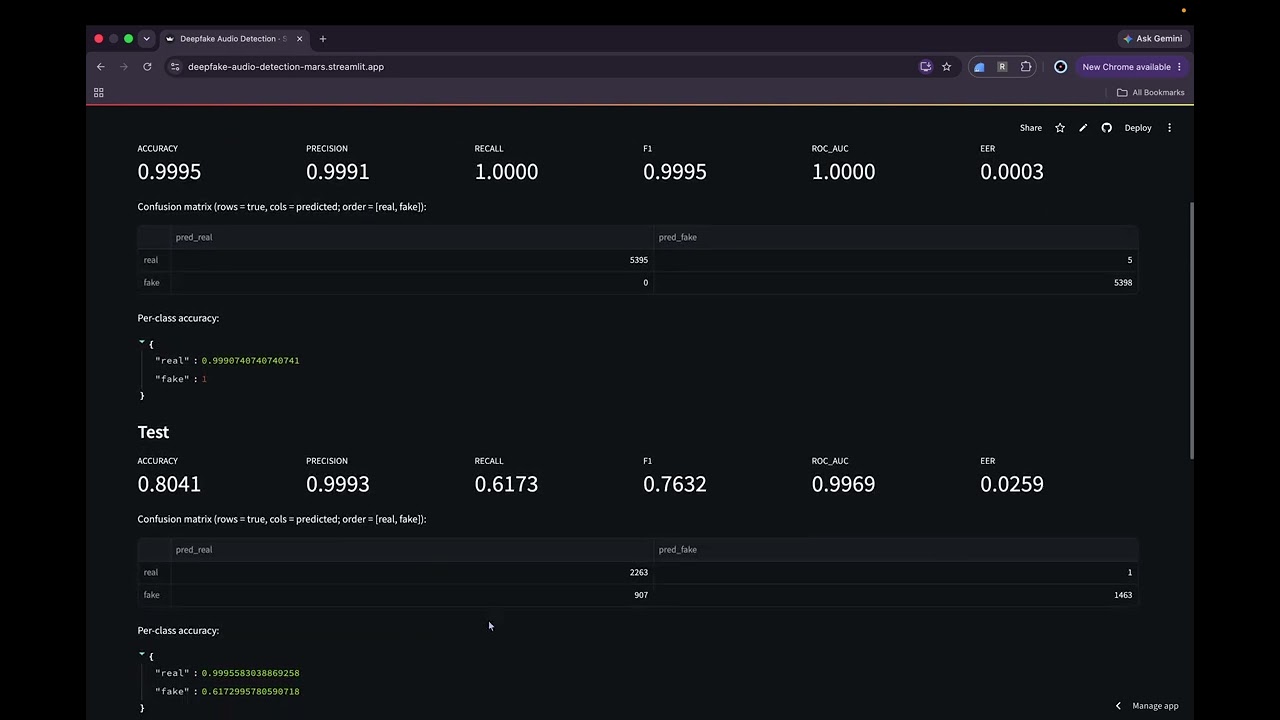This screenshot has width=1280, height=720.
Task: Click JSON value 0.6172995780590718
Action: click(x=250, y=691)
